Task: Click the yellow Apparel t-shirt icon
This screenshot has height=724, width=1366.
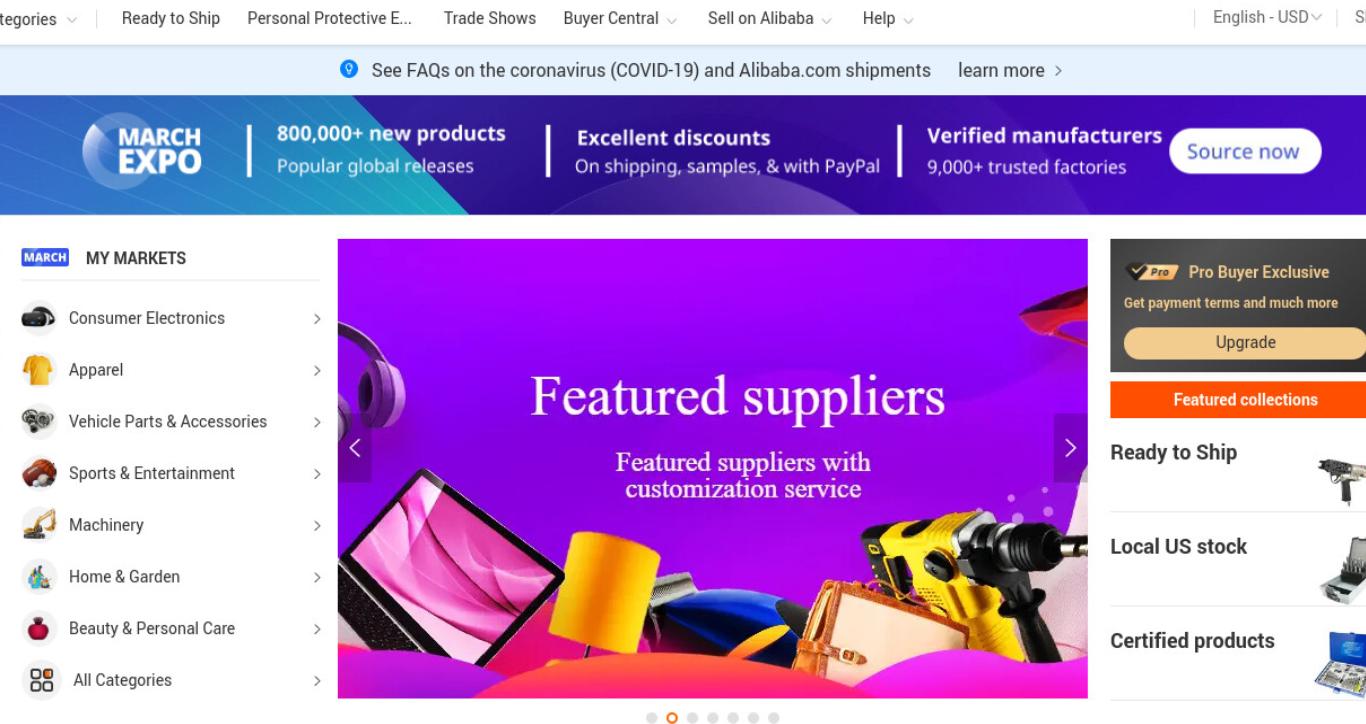Action: pyautogui.click(x=38, y=370)
